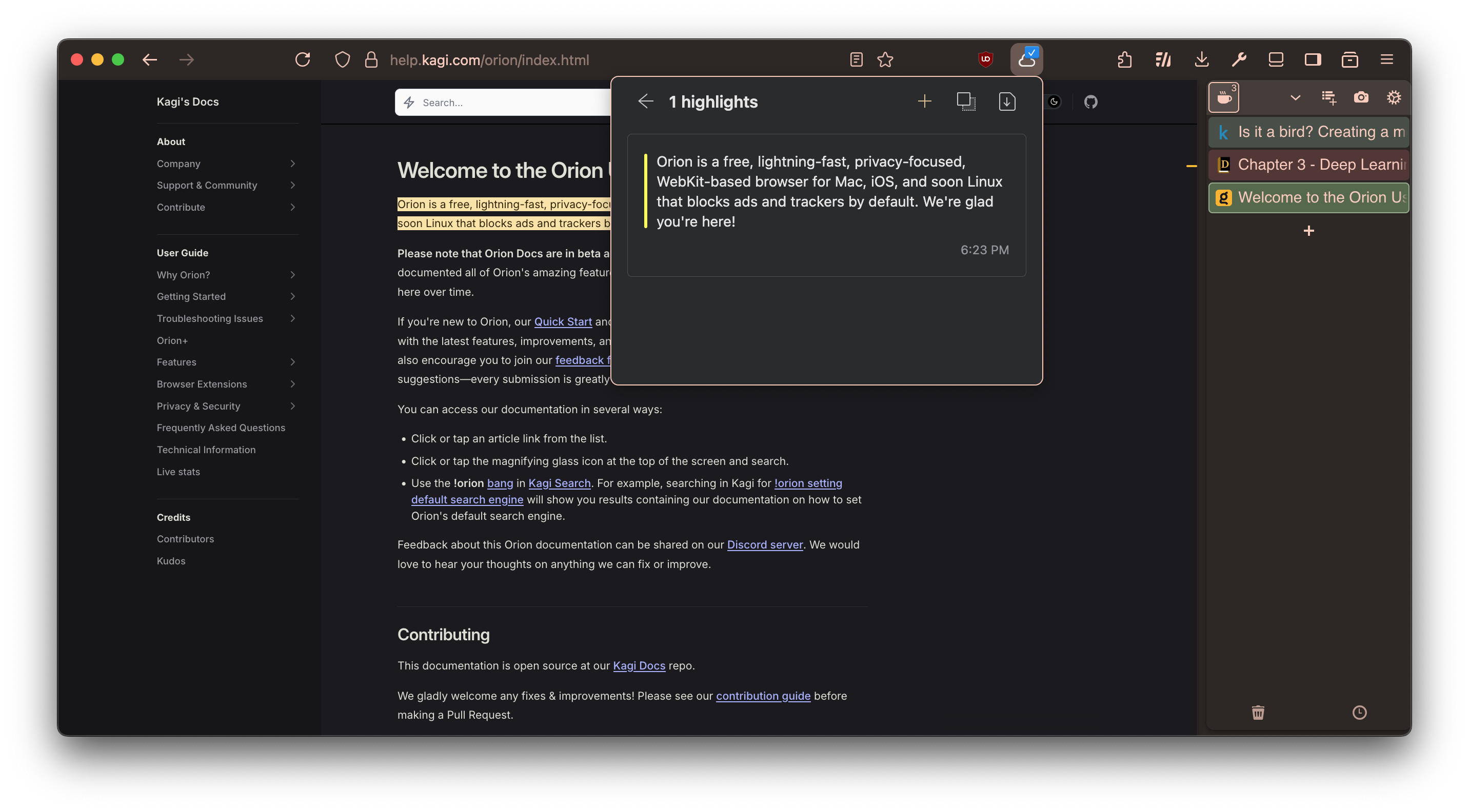Expand the Browser Extensions section
The image size is (1469, 812).
tap(292, 384)
